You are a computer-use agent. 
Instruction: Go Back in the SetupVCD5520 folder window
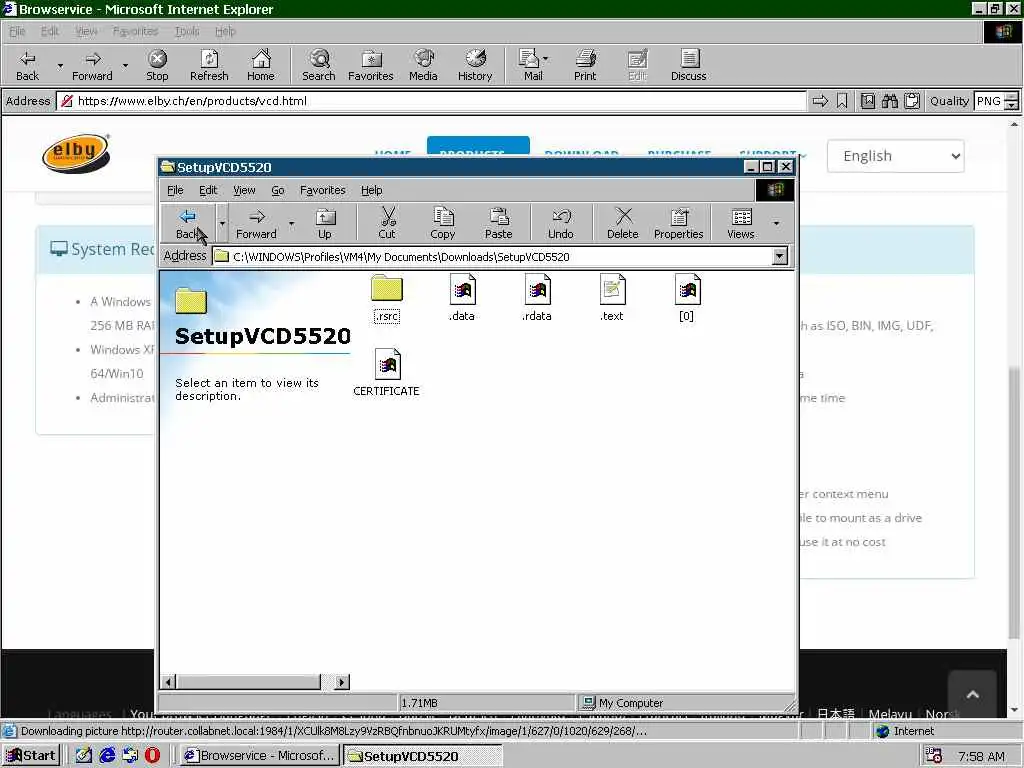pos(188,223)
